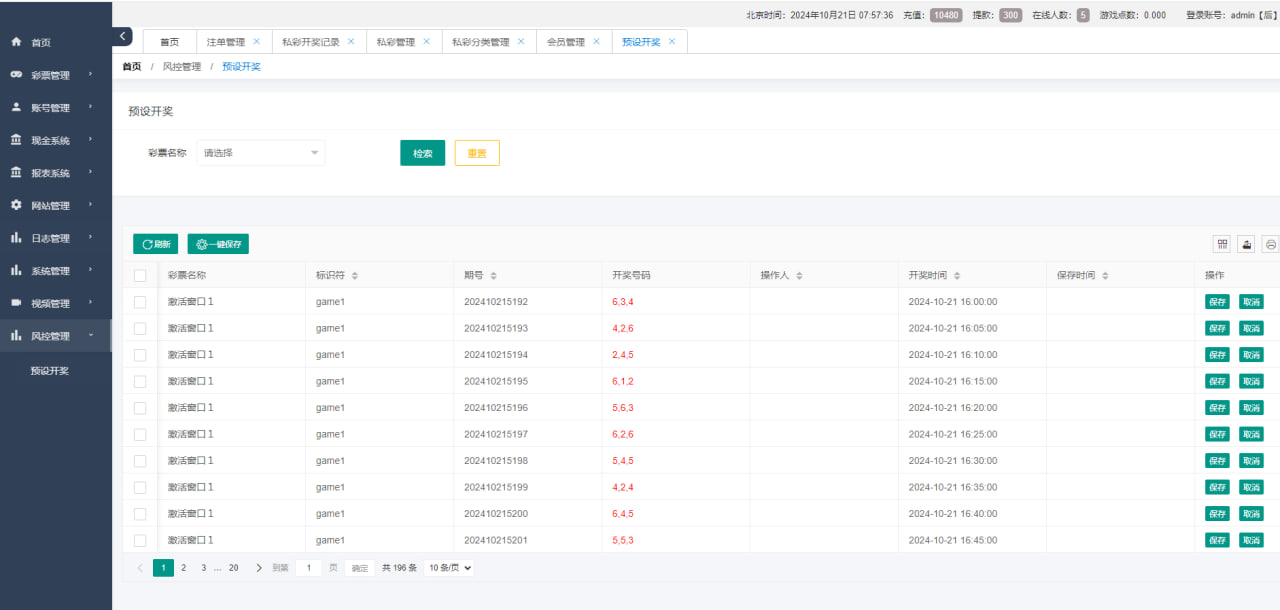This screenshot has width=1280, height=610.
Task: Close the 会员管理 tab
Action: [x=596, y=42]
